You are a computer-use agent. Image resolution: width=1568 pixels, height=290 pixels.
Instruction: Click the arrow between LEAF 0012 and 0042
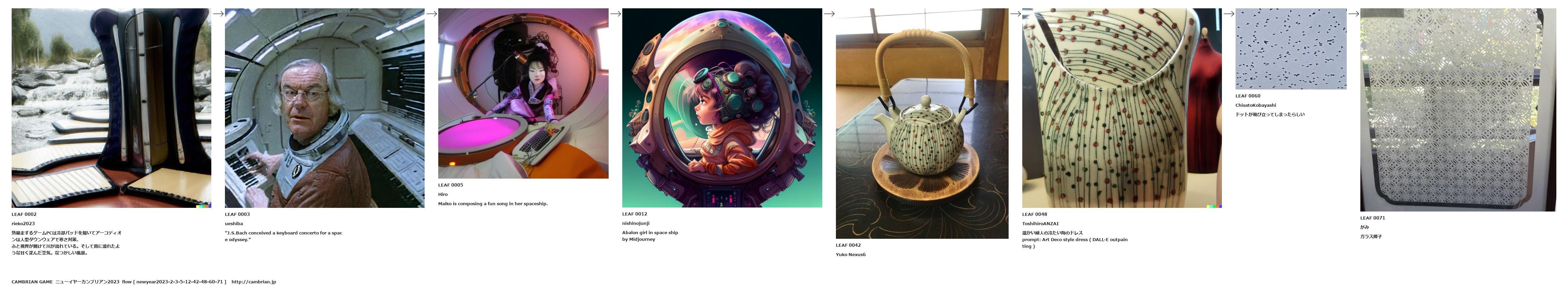pos(829,13)
